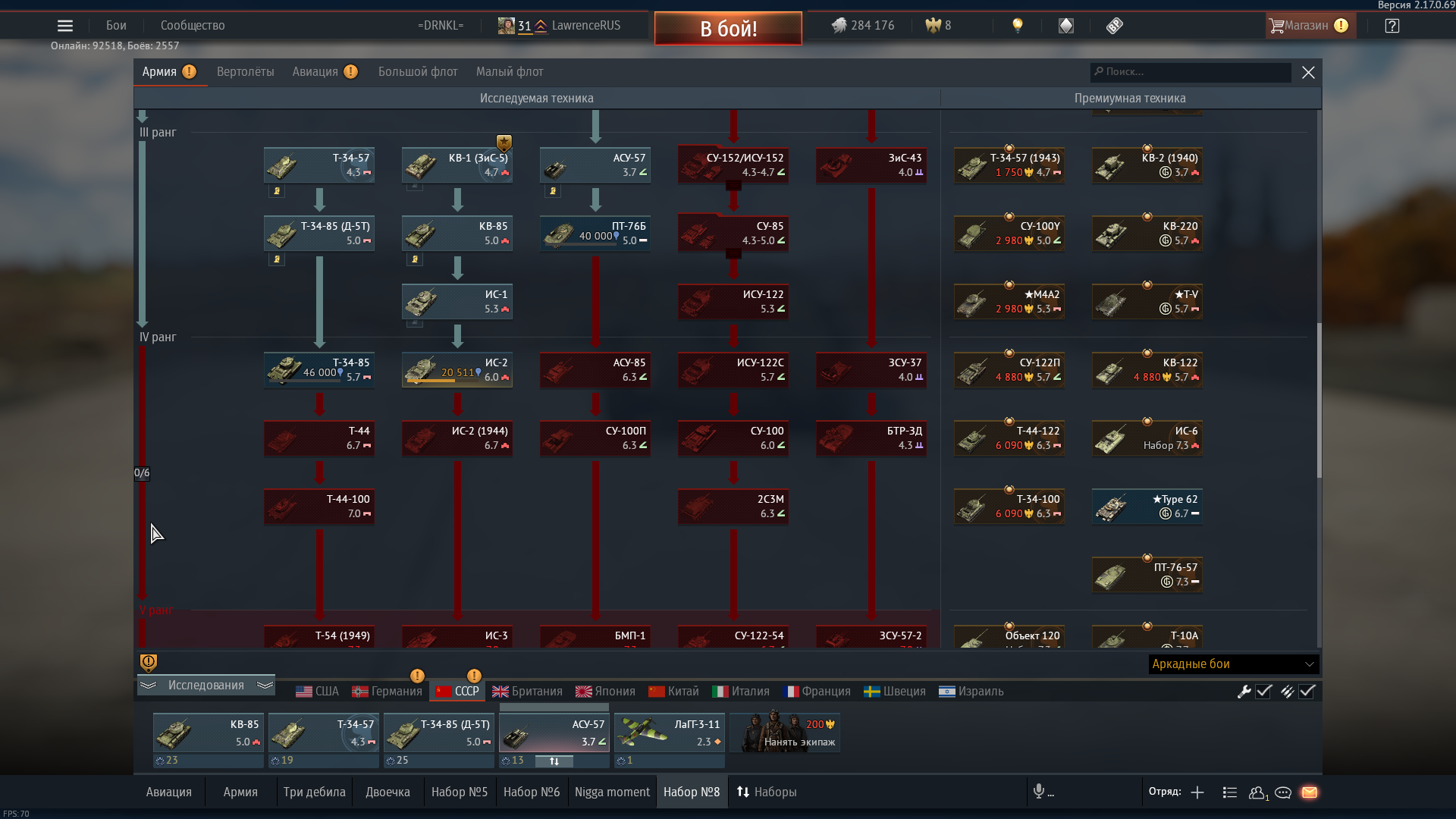1456x819 pixels.
Task: Click the Silver Lions currency icon
Action: point(839,26)
